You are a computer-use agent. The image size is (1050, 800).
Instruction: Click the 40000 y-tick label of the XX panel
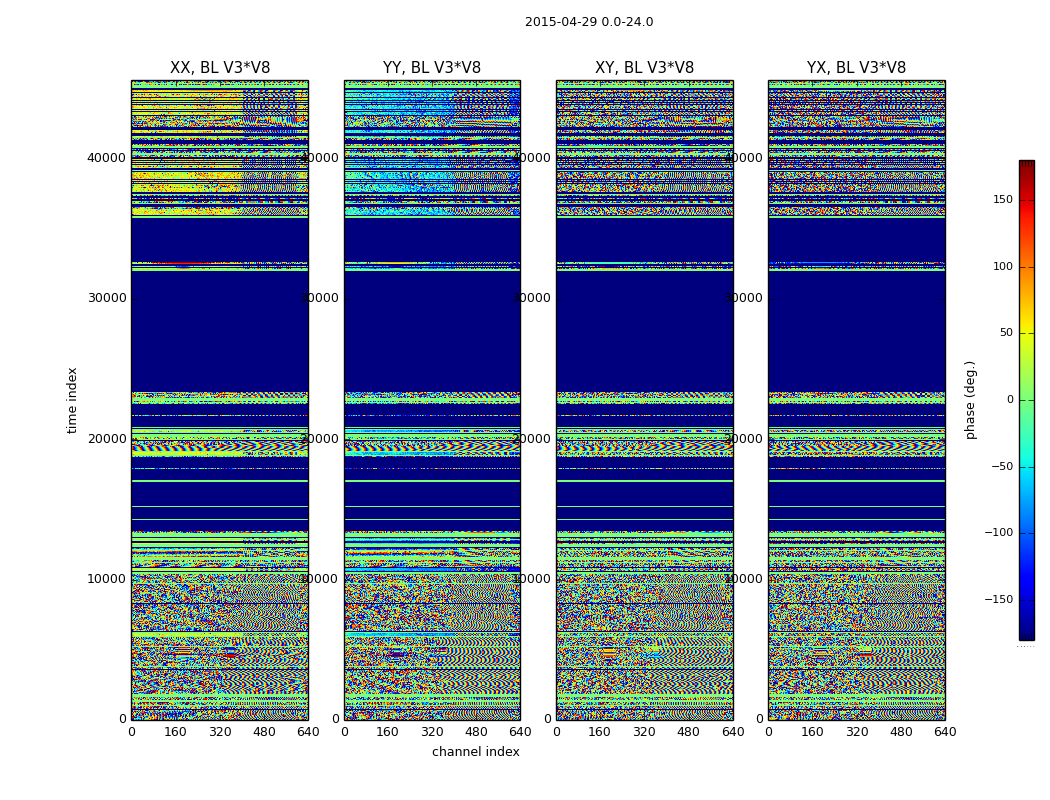tap(106, 157)
